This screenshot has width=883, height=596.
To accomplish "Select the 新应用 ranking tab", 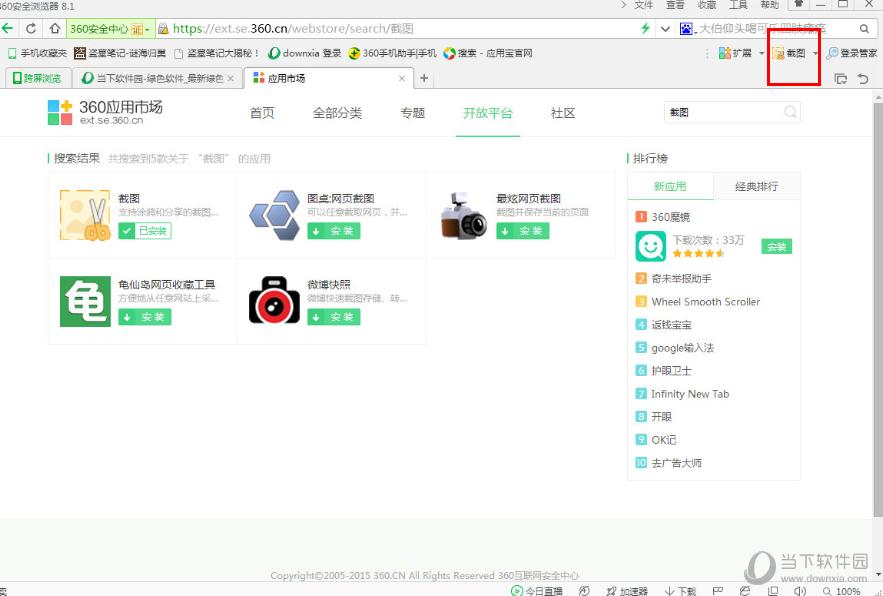I will click(x=670, y=186).
